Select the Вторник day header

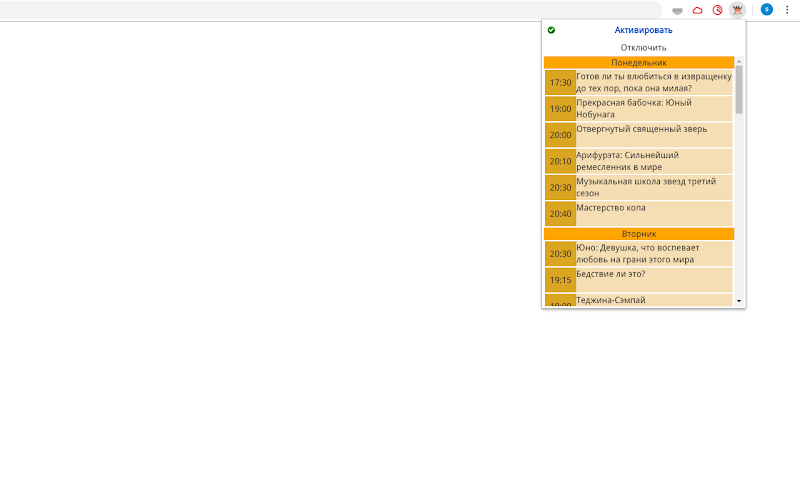point(639,234)
